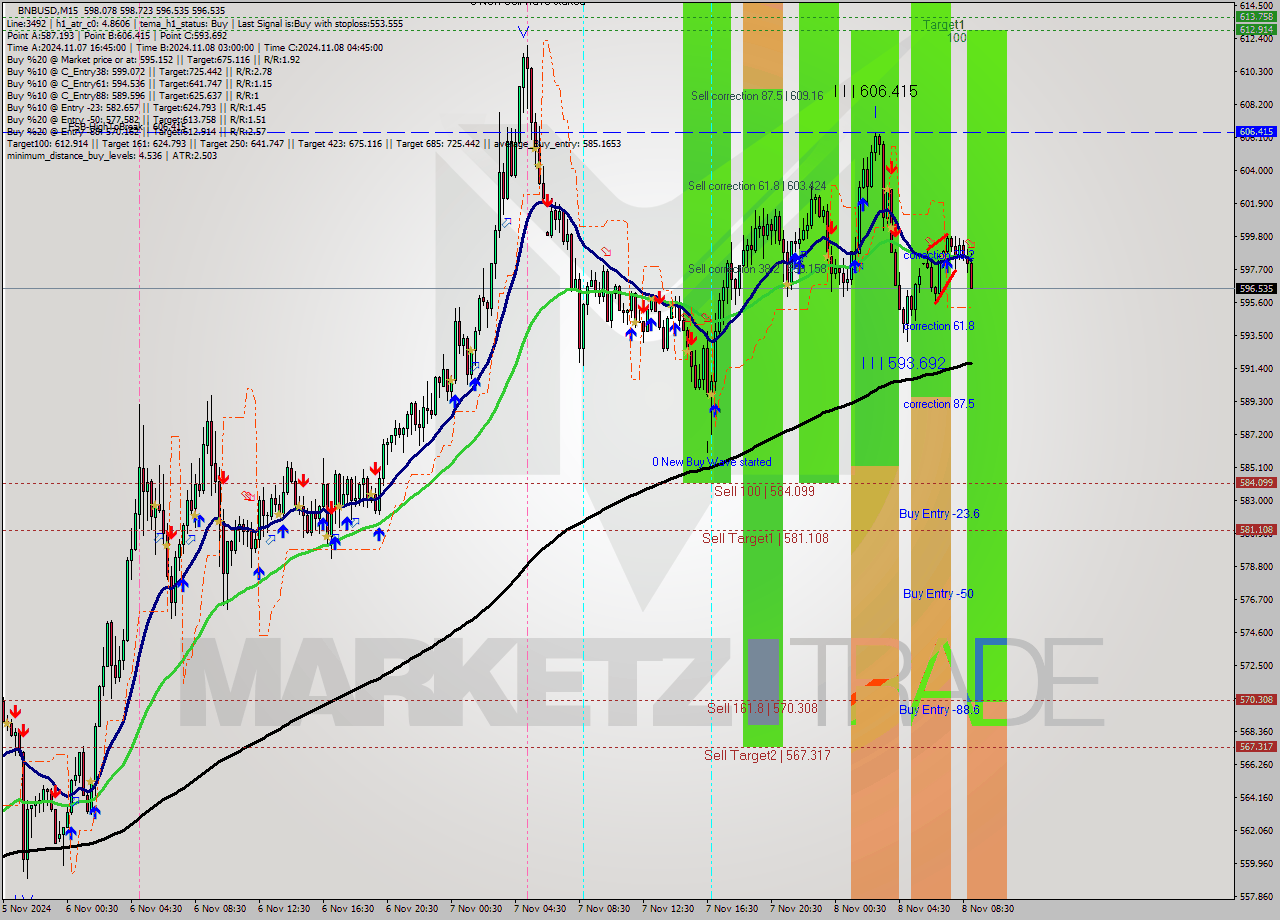Click the green 612.914 price axis tag
1280x920 pixels.
(x=1256, y=29)
